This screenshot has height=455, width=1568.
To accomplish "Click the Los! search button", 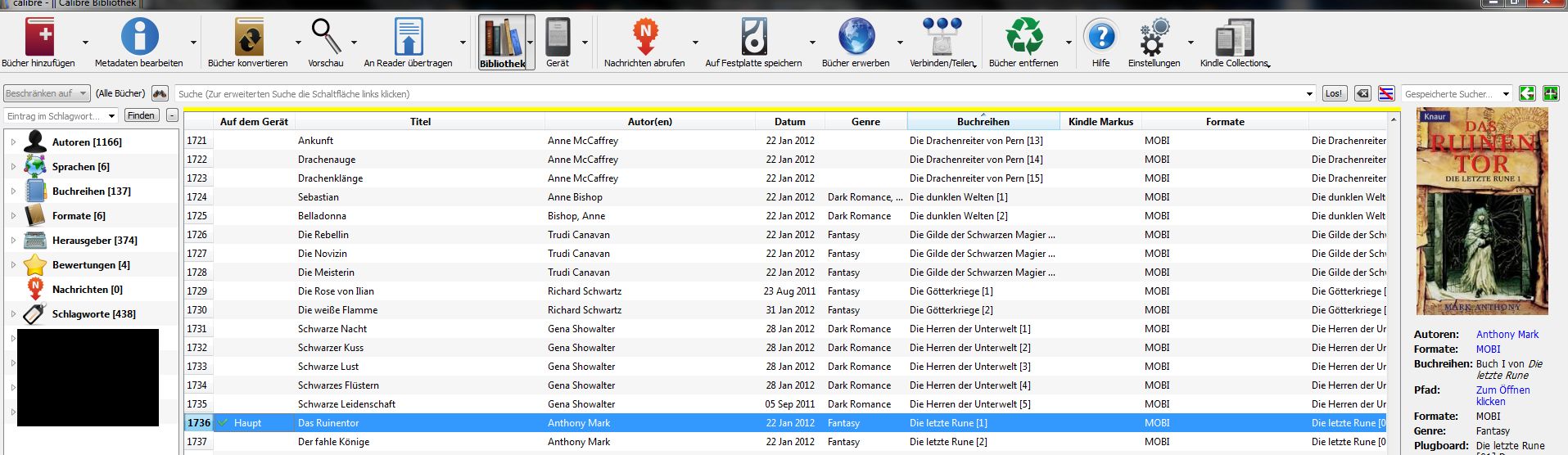I will point(1335,93).
